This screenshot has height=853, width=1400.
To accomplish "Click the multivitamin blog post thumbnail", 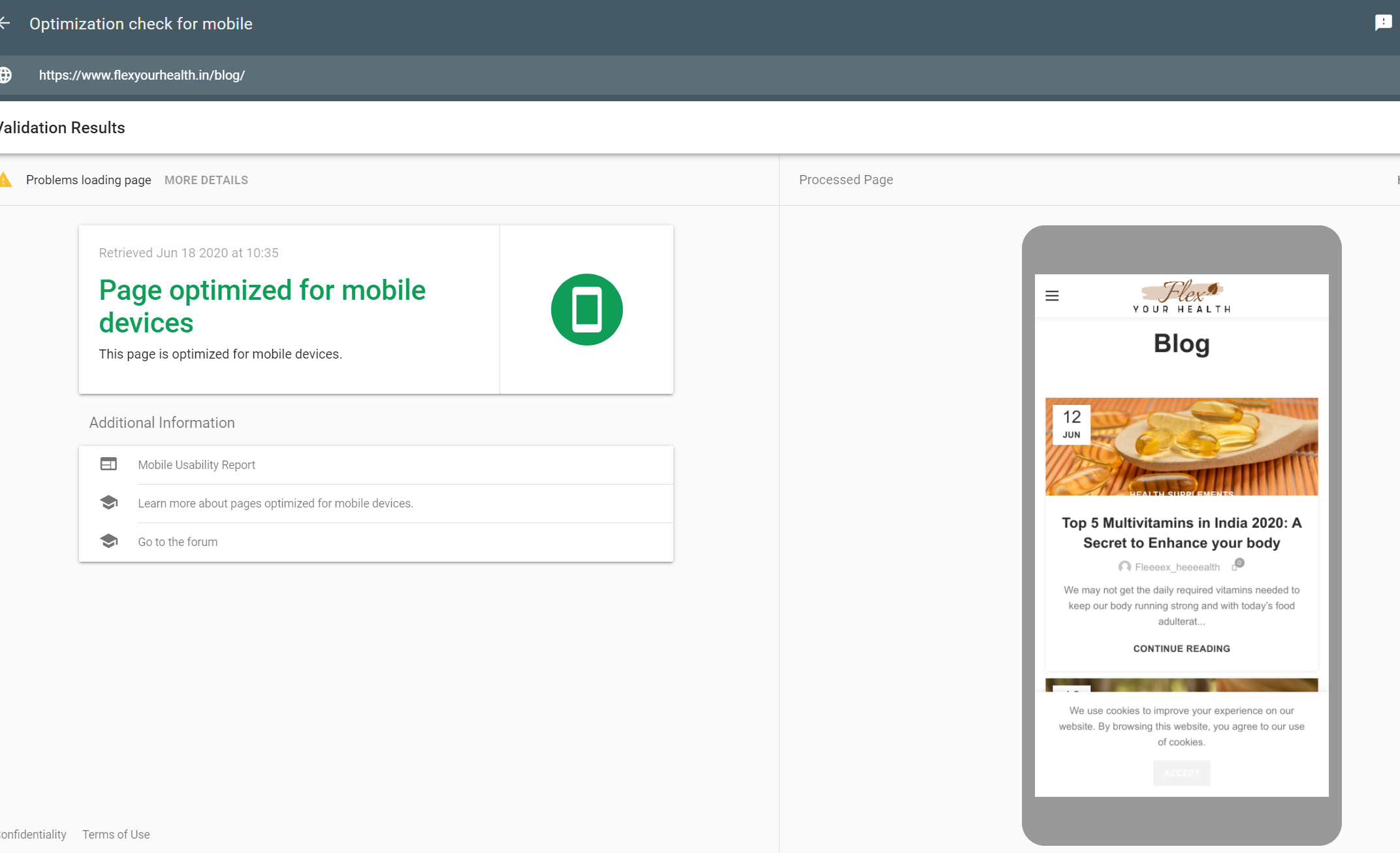I will click(1181, 447).
